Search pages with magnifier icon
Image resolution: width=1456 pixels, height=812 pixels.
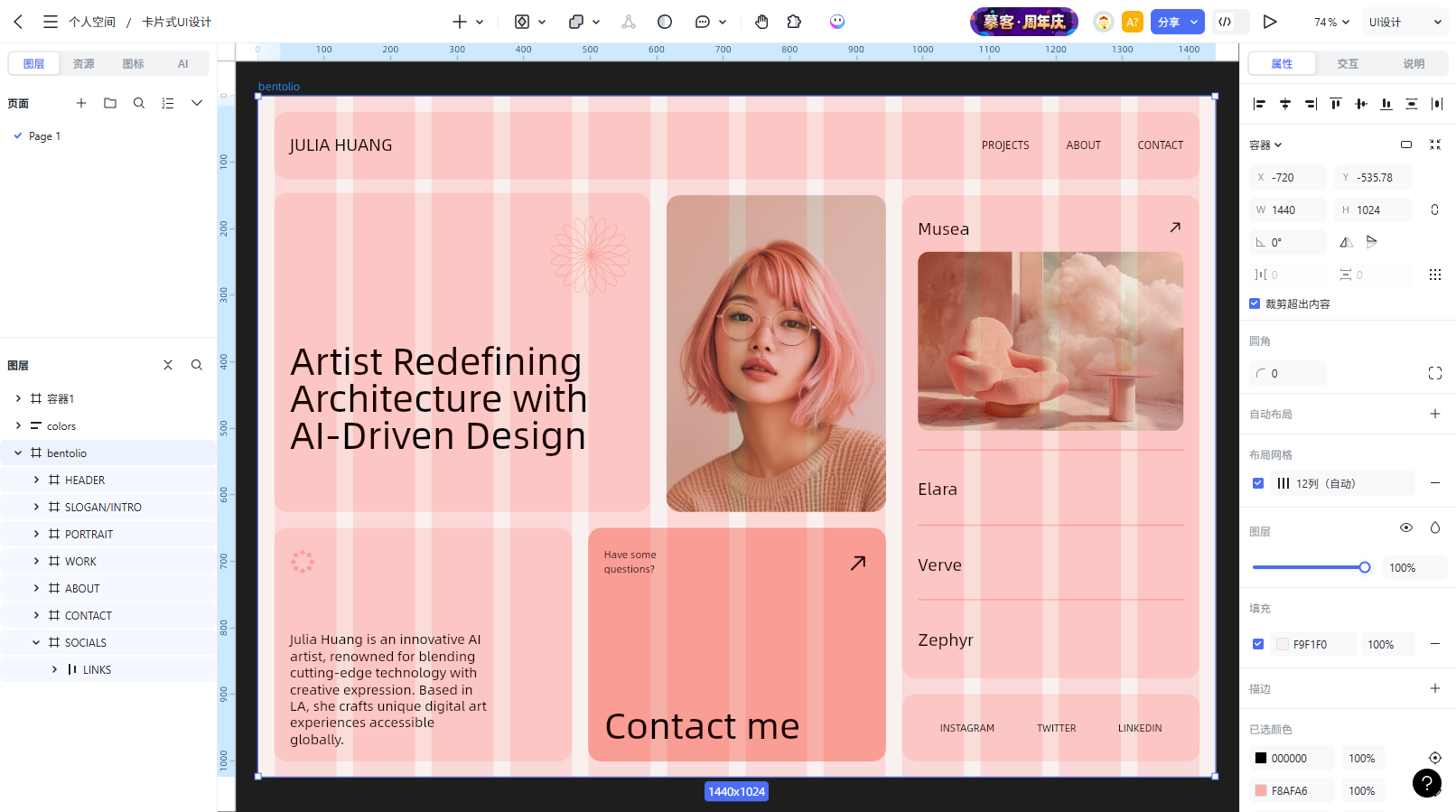click(x=139, y=103)
